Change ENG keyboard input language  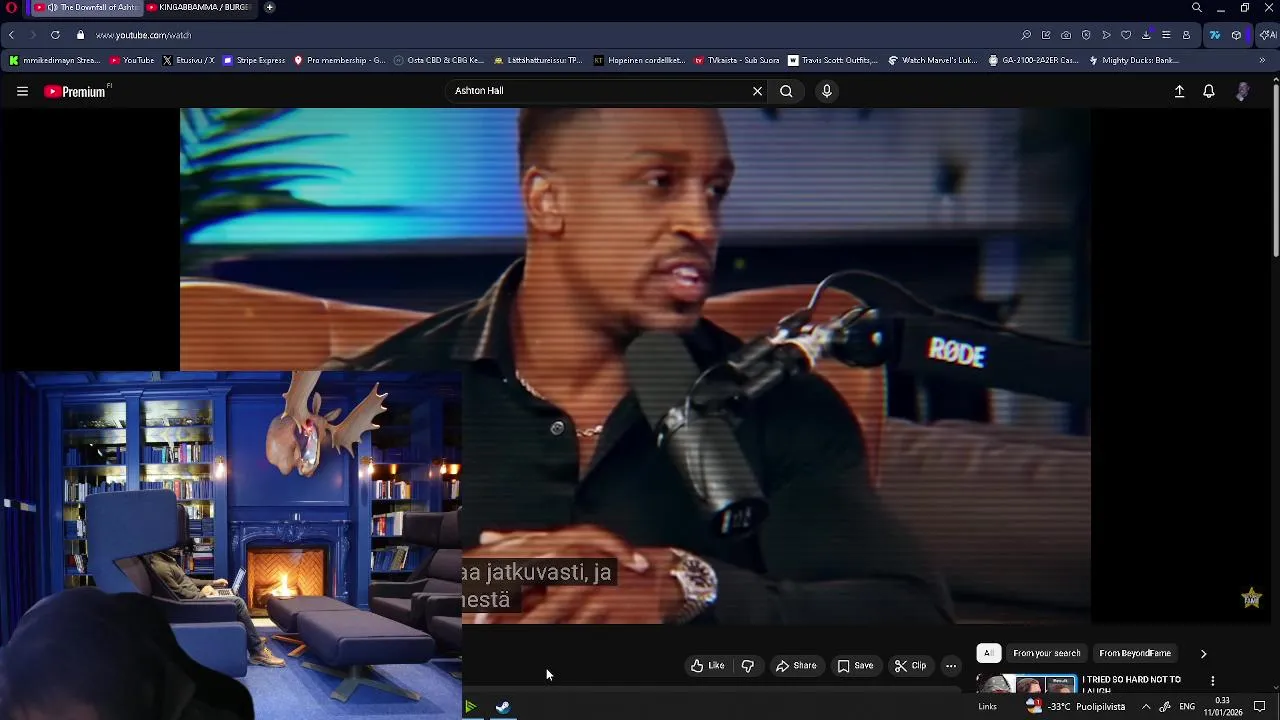(x=1187, y=707)
